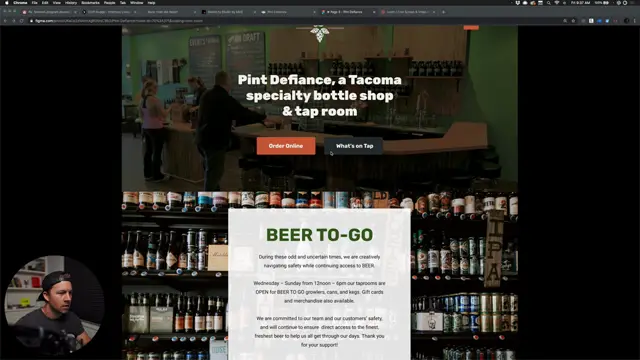
Task: Open the Edit menu
Action: [45, 2]
